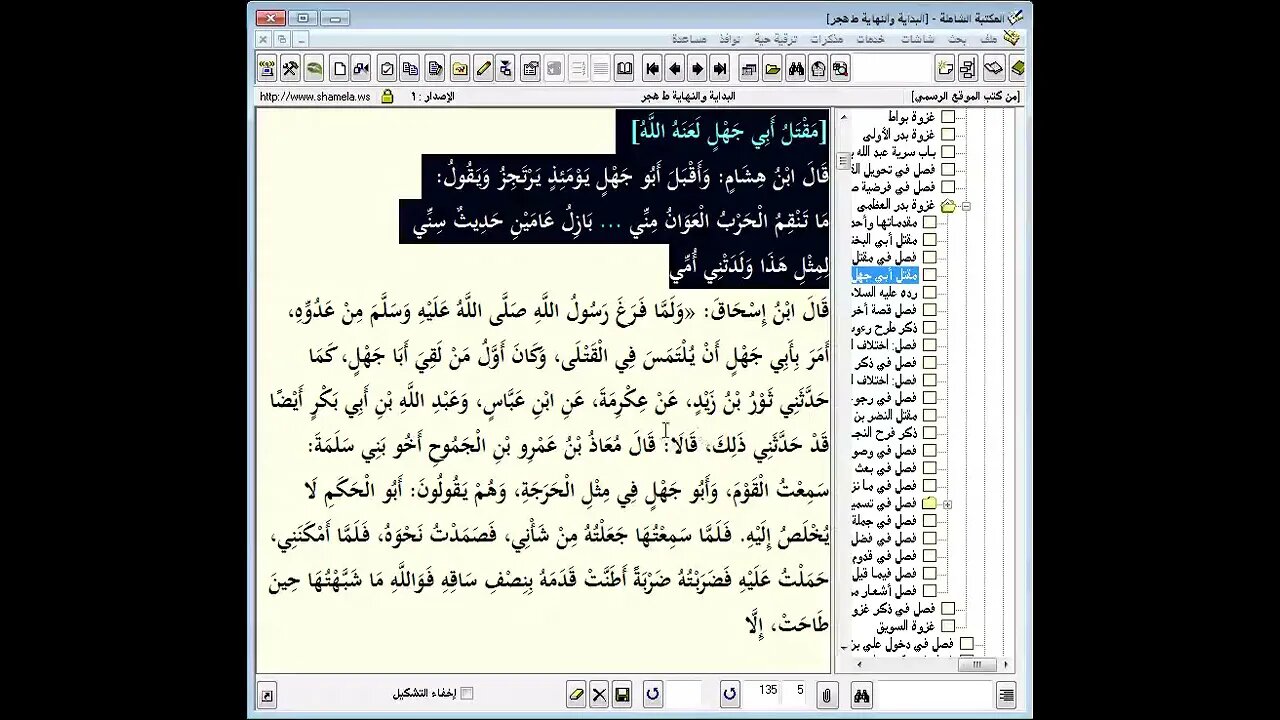Click the eraser icon in bottom bar
The image size is (1280, 720).
point(576,694)
